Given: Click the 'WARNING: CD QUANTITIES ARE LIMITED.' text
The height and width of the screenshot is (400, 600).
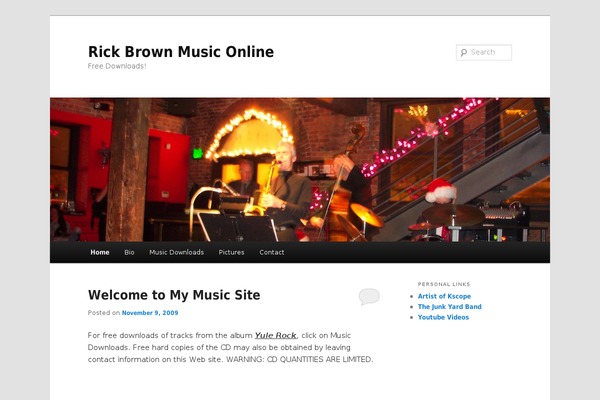Looking at the screenshot, I should click(x=300, y=359).
